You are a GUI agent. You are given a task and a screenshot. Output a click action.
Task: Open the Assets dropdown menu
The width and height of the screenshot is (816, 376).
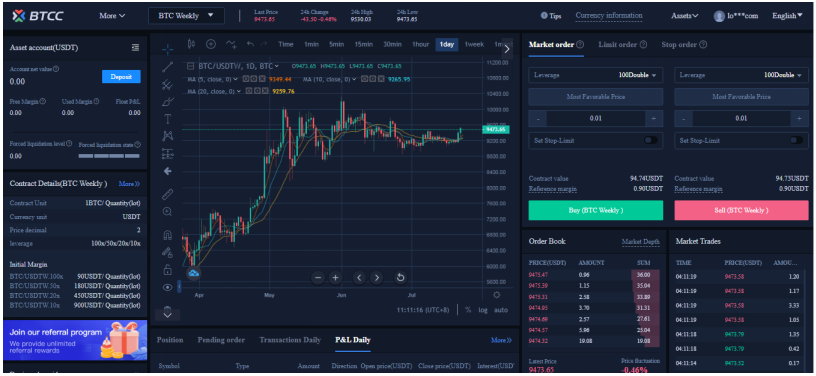684,16
